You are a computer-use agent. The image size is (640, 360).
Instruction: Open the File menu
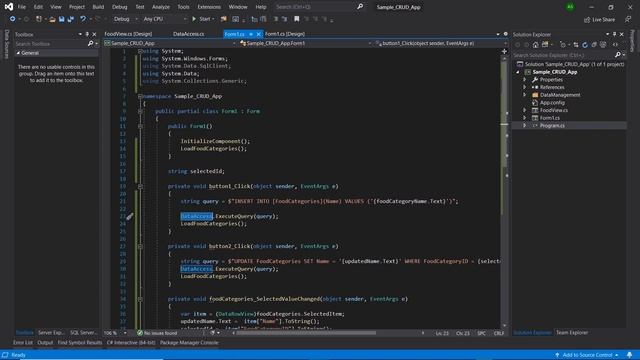(x=22, y=7)
